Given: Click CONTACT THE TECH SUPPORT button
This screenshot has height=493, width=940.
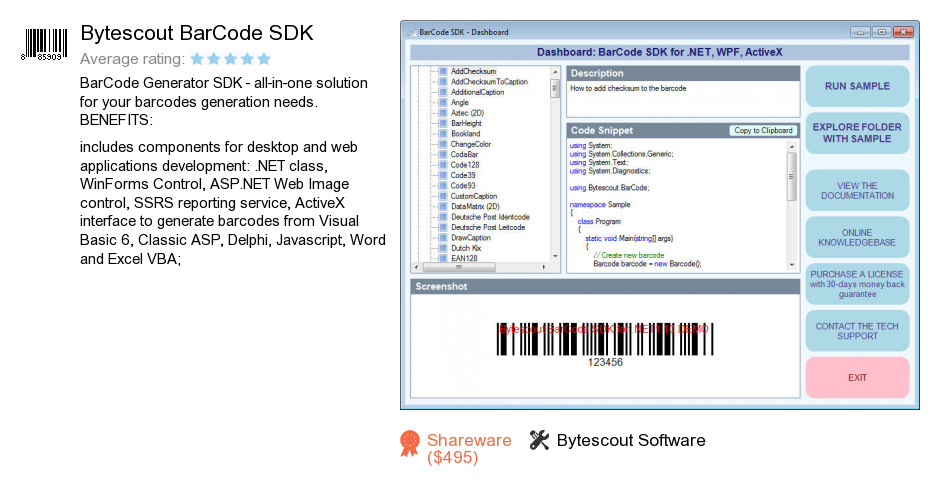Looking at the screenshot, I should point(857,331).
